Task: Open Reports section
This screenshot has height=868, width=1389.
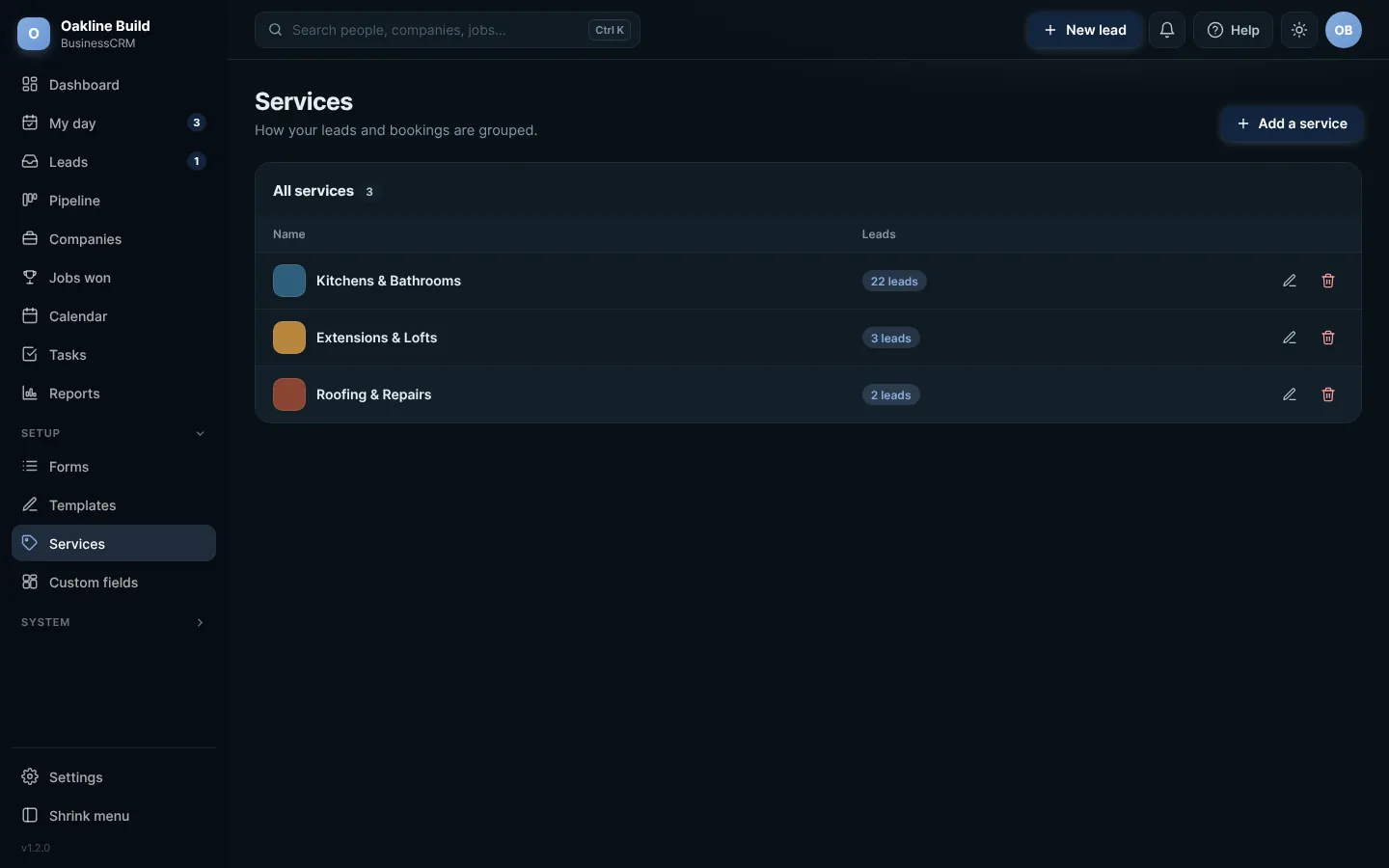Action: click(x=114, y=393)
